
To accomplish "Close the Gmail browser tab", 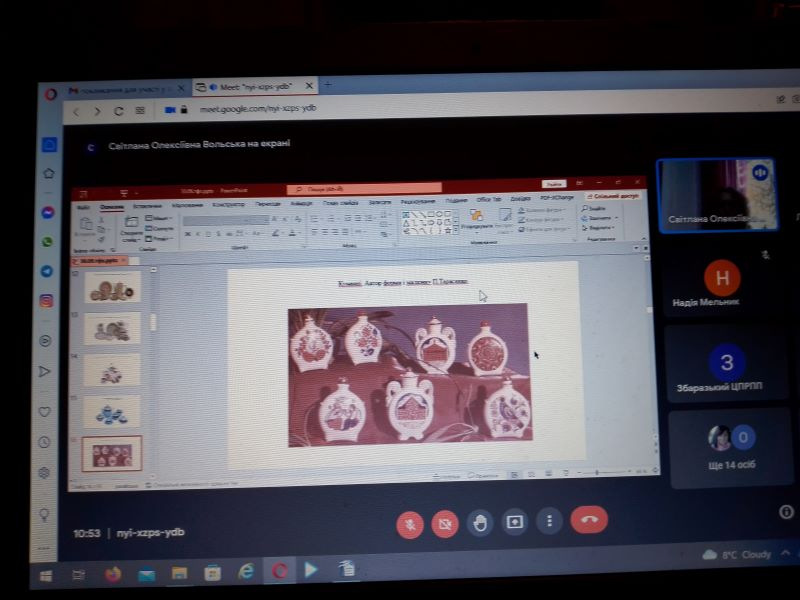I will 181,88.
